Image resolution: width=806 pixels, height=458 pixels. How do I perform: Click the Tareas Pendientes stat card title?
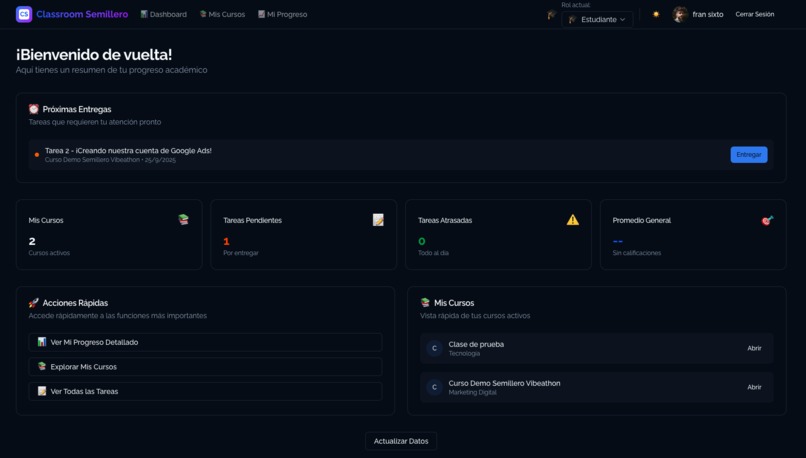(252, 220)
